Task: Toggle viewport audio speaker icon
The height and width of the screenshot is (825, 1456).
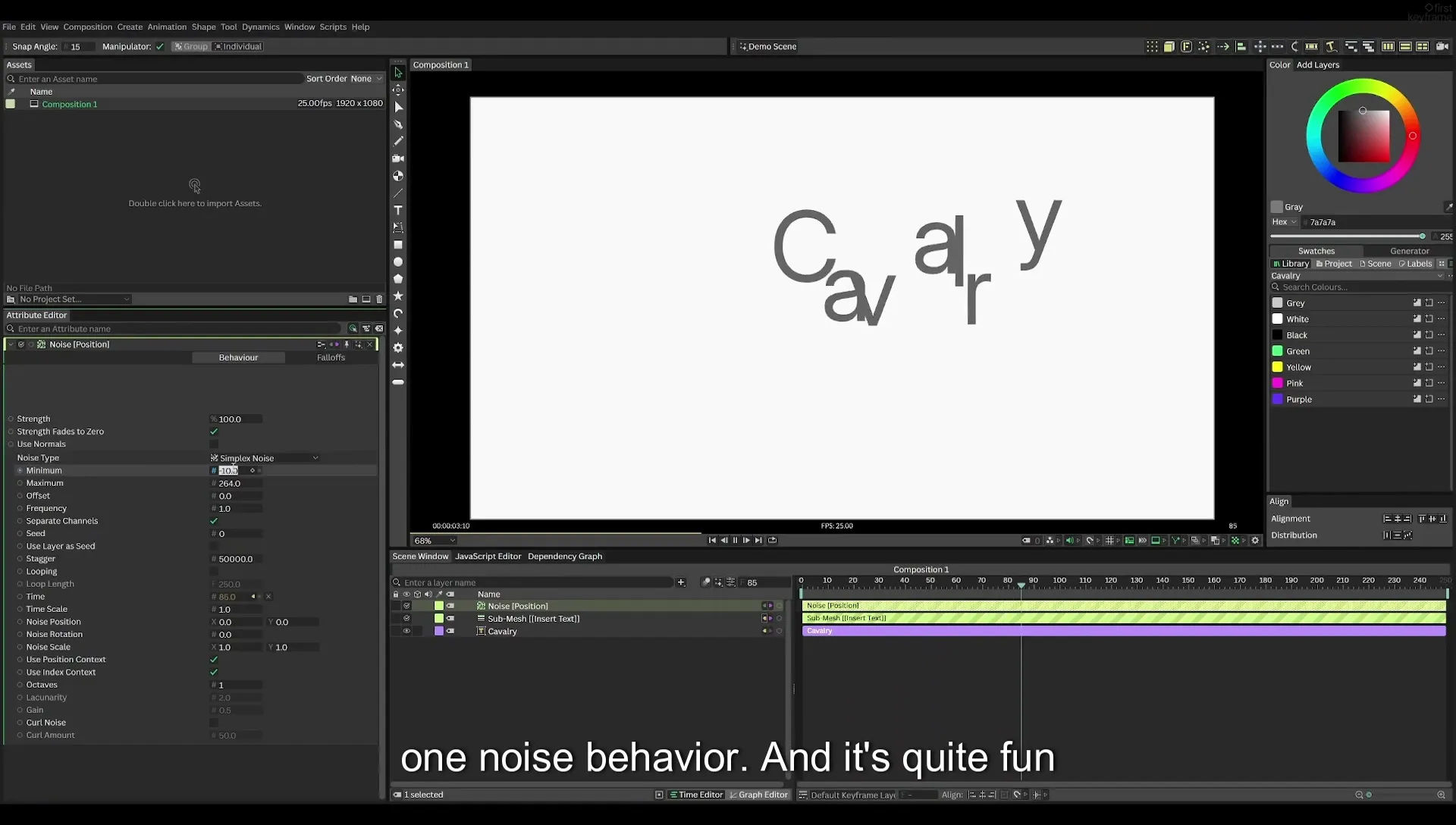Action: [1069, 541]
